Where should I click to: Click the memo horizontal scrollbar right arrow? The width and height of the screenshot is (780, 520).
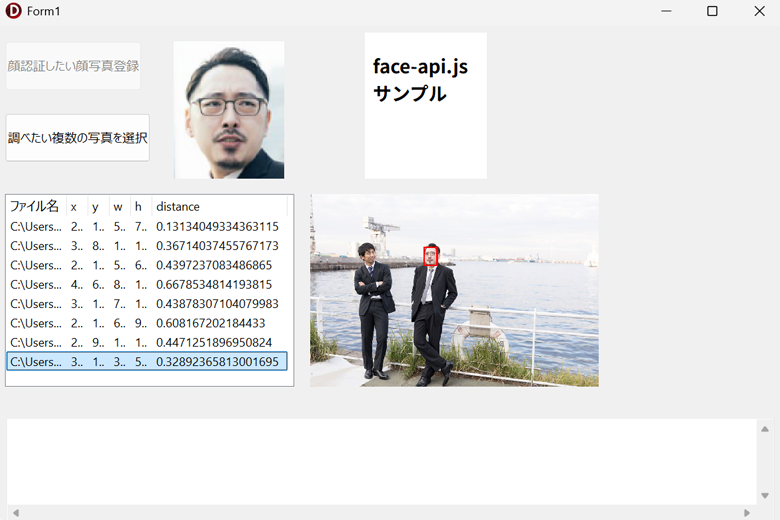coord(747,513)
